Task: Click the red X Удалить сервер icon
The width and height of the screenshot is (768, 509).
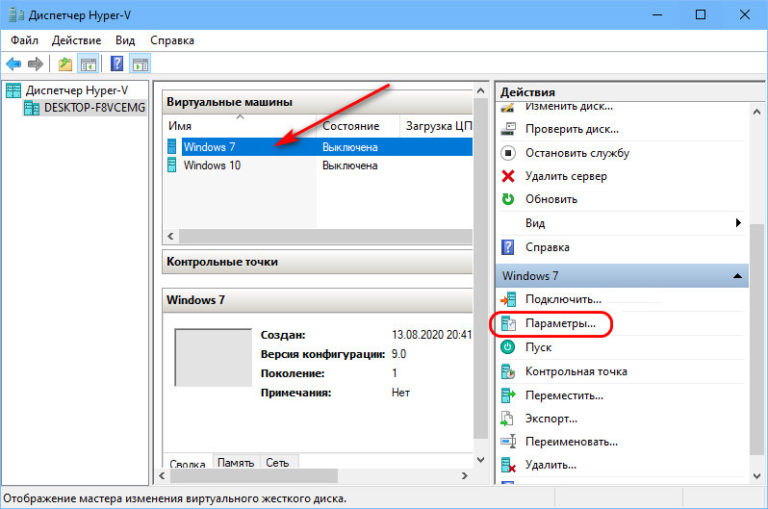Action: point(508,176)
